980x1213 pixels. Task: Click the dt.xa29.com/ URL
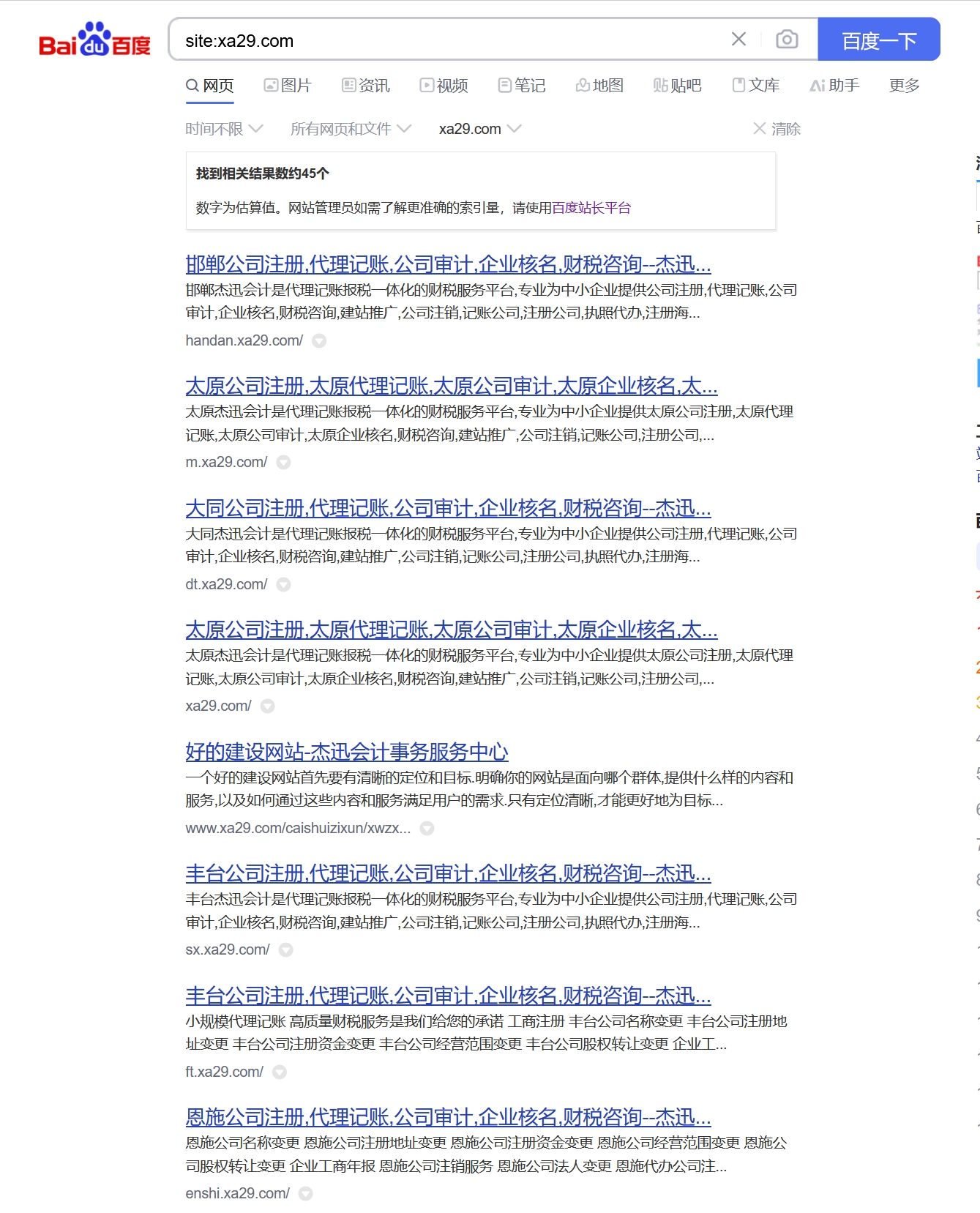226,584
